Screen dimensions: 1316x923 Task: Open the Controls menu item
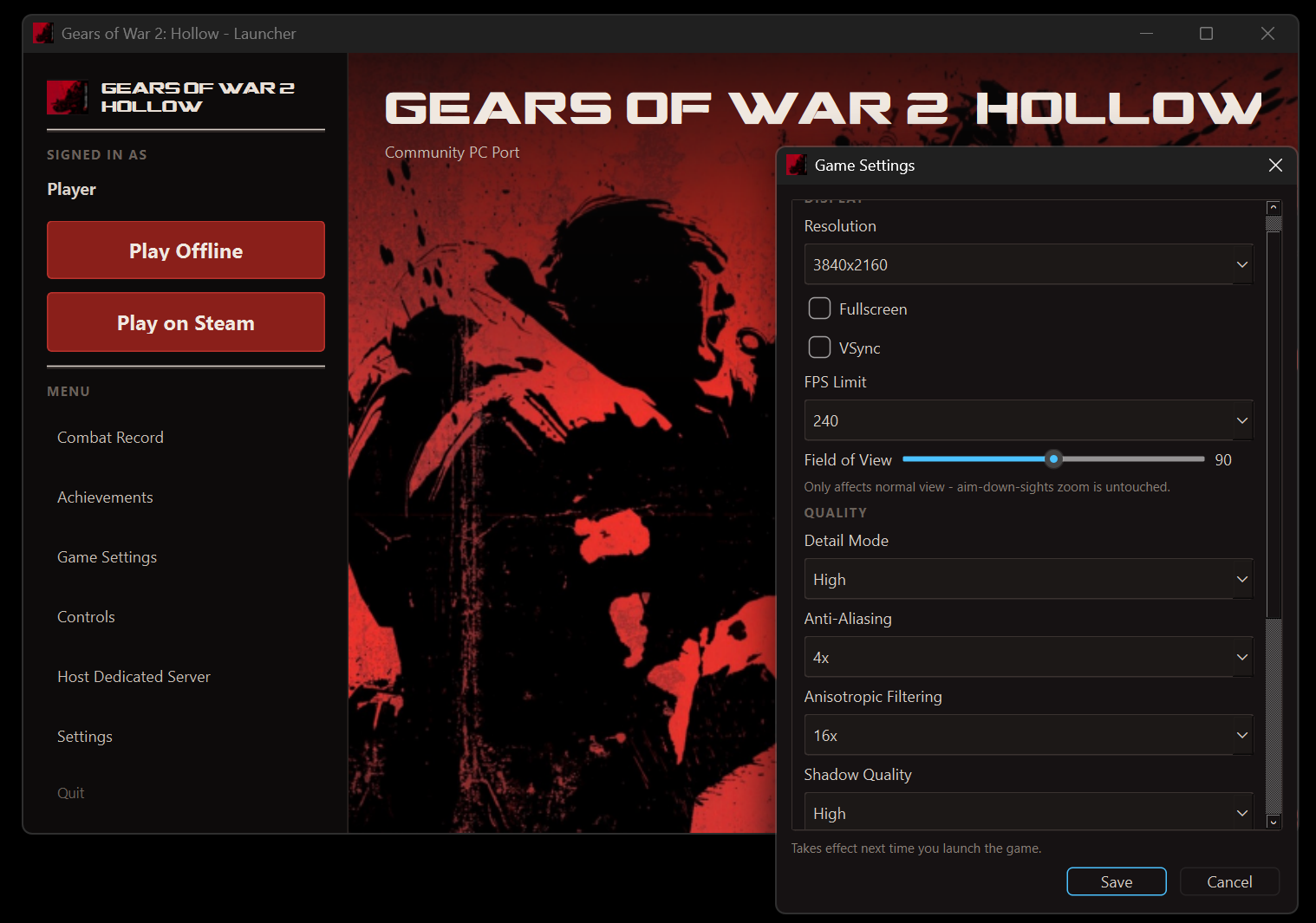point(86,617)
